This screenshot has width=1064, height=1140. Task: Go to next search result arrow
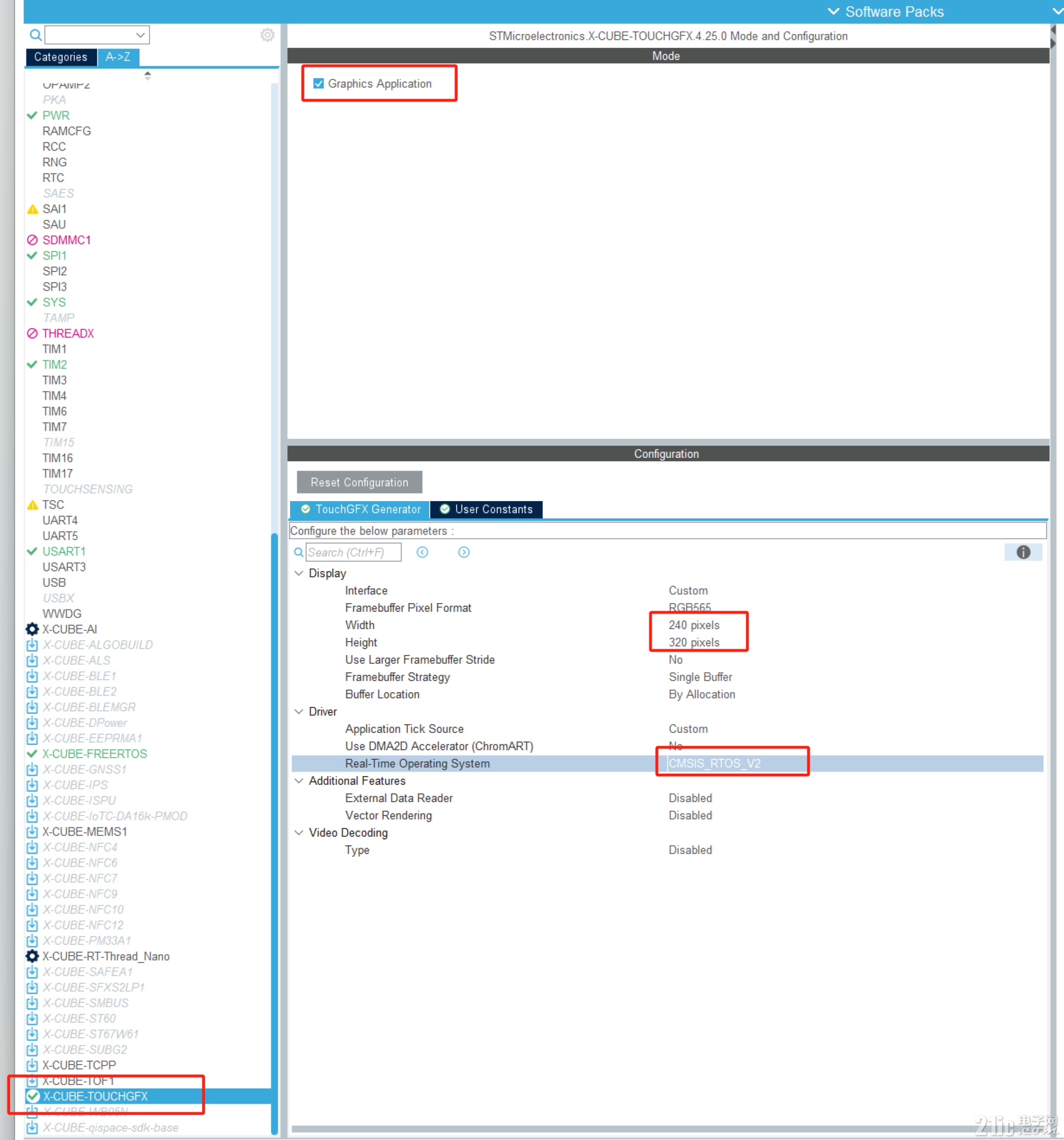tap(464, 552)
